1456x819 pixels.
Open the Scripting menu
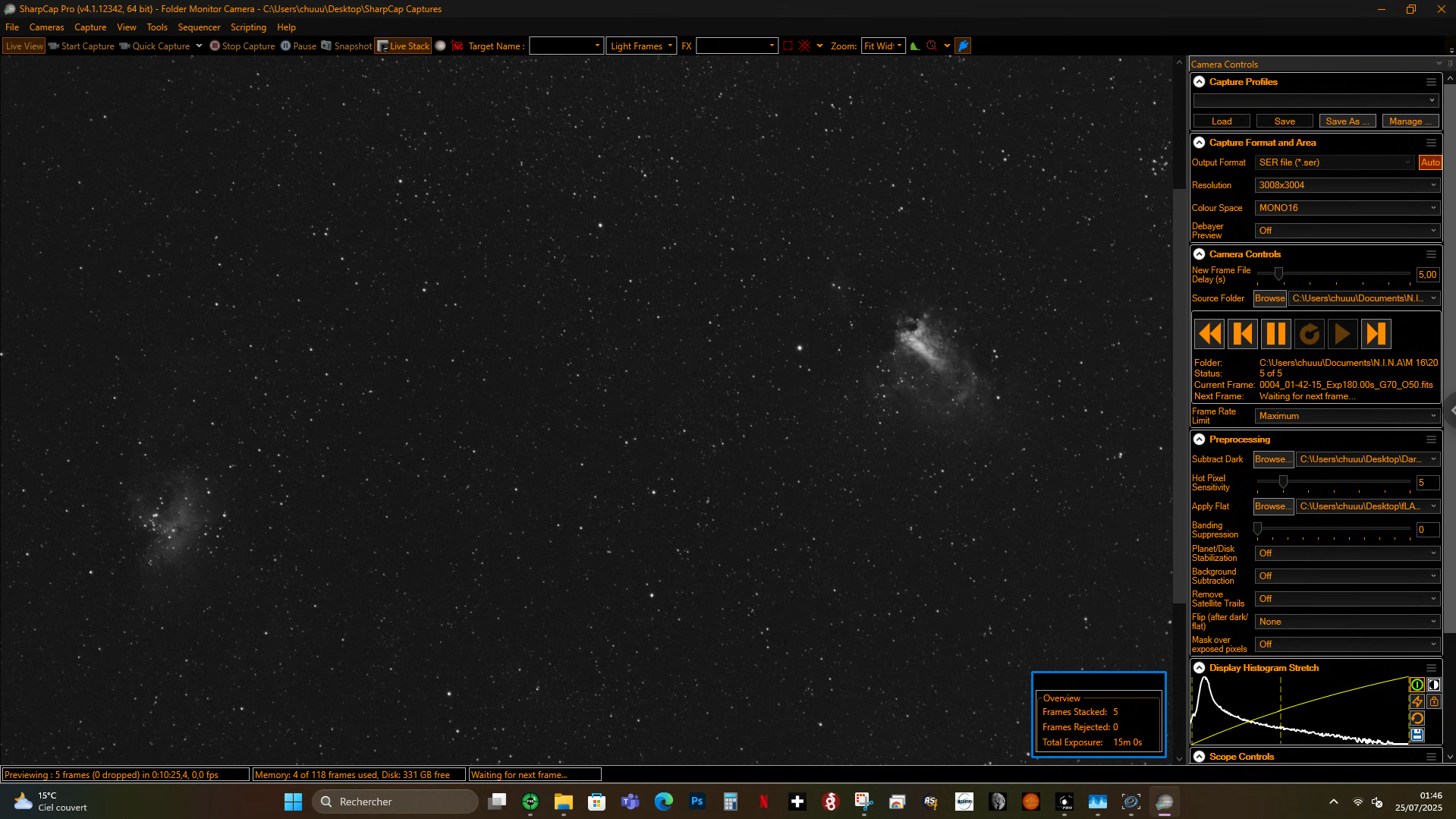248,27
